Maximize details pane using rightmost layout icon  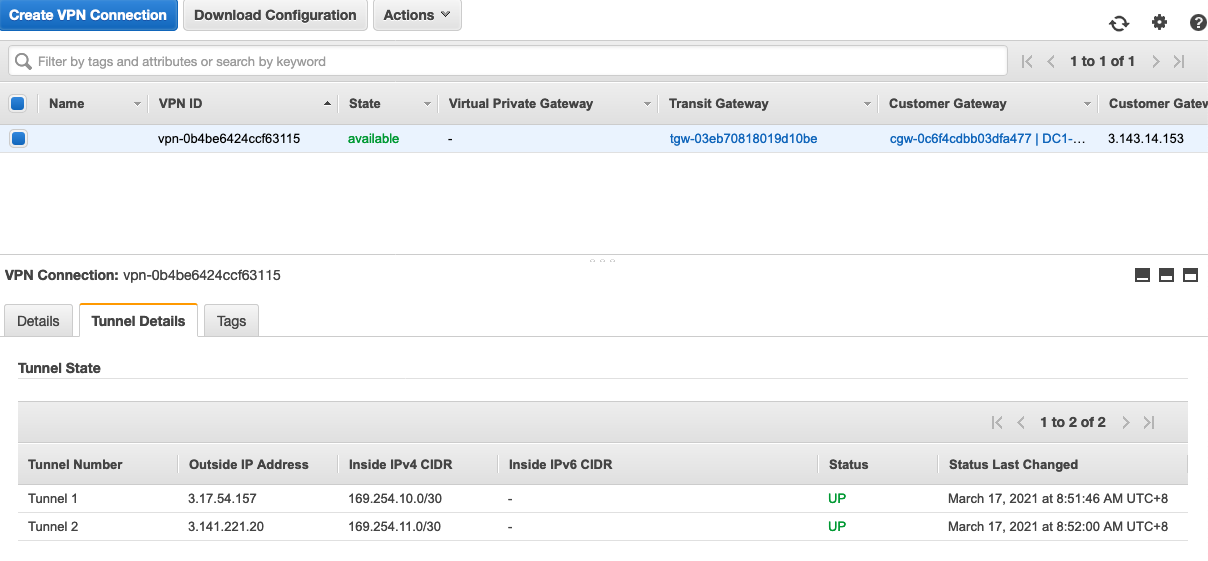pyautogui.click(x=1190, y=275)
